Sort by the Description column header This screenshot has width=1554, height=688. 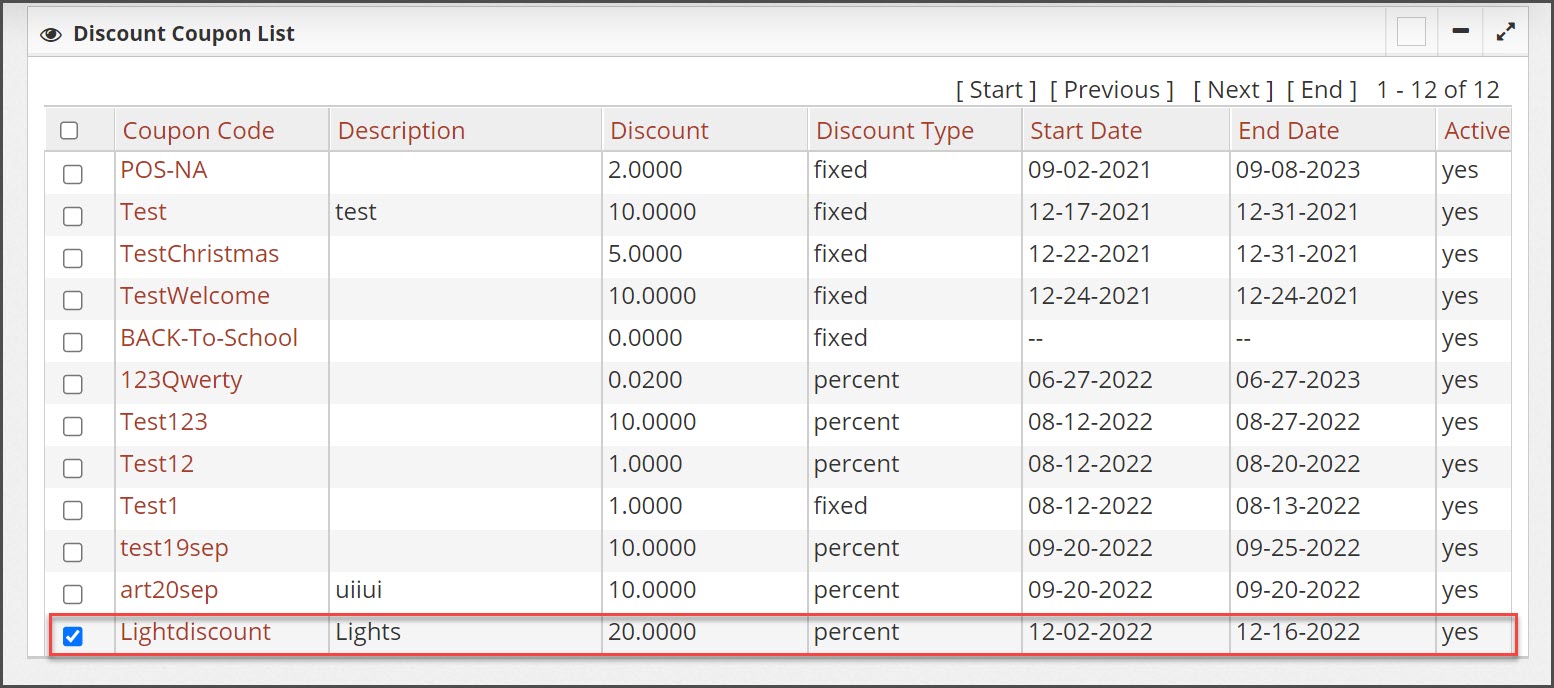point(401,131)
